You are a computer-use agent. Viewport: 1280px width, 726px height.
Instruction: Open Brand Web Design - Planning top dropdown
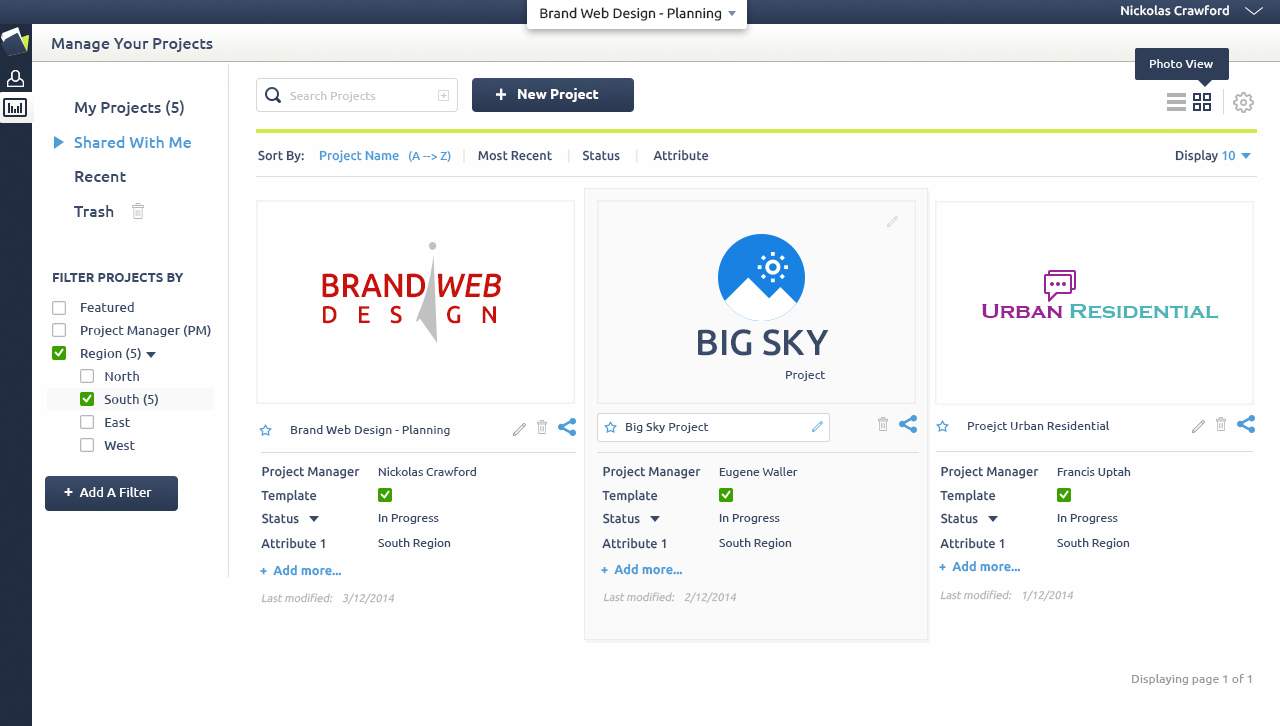[637, 14]
